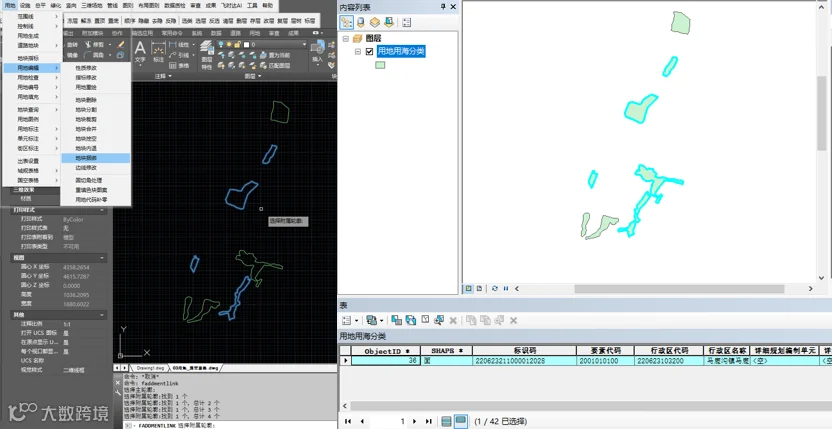Select 地块合并 from the submenu
832x429 pixels.
click(x=86, y=129)
